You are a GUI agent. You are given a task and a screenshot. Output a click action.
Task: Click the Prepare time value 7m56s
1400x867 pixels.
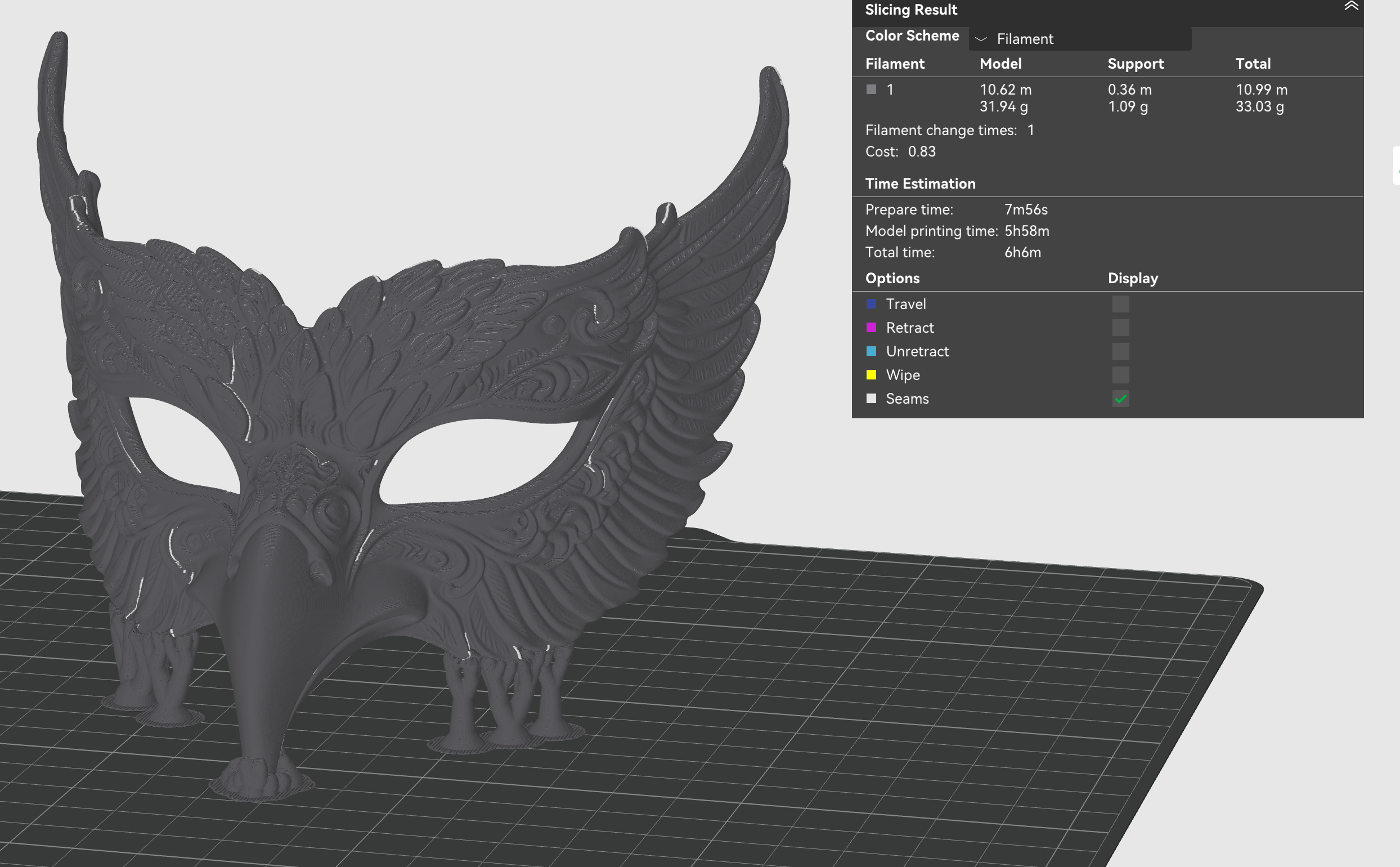tap(1026, 209)
